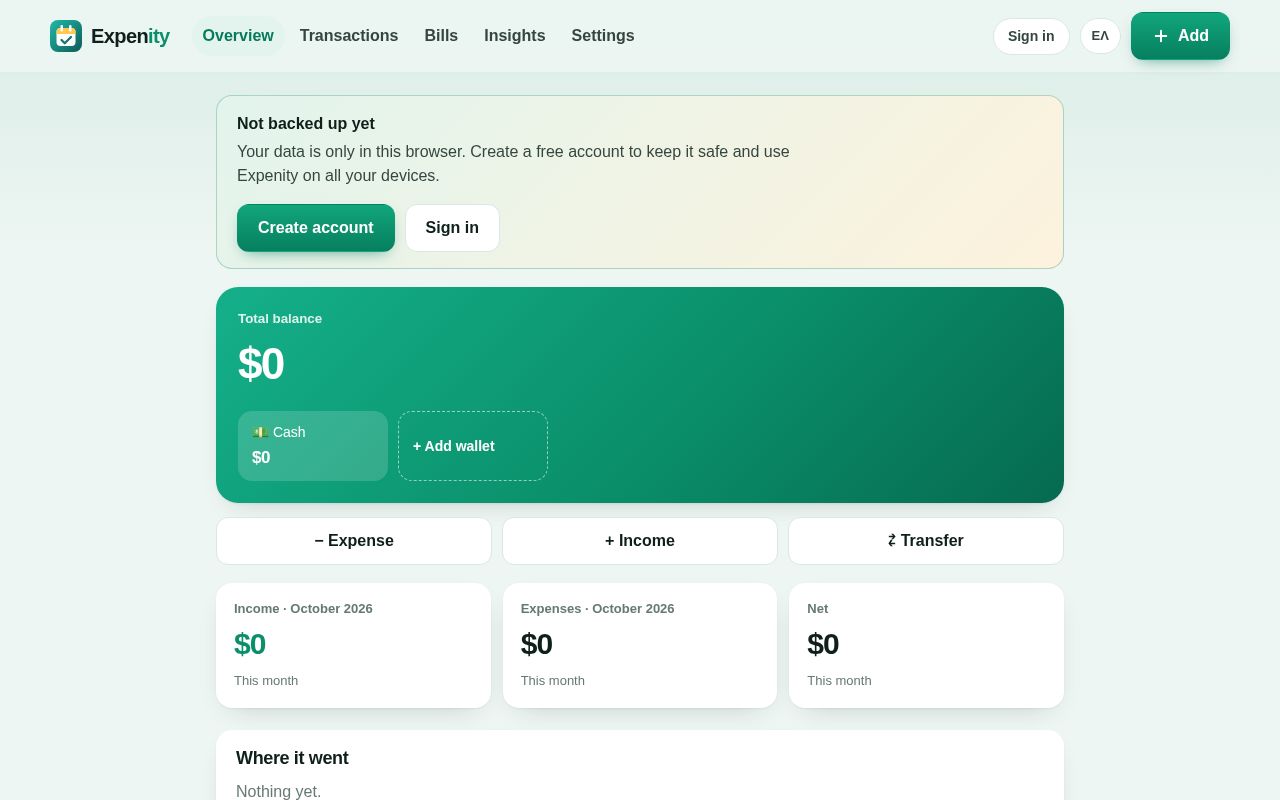1280x800 pixels.
Task: Click Sign in inside the backup banner
Action: click(452, 228)
